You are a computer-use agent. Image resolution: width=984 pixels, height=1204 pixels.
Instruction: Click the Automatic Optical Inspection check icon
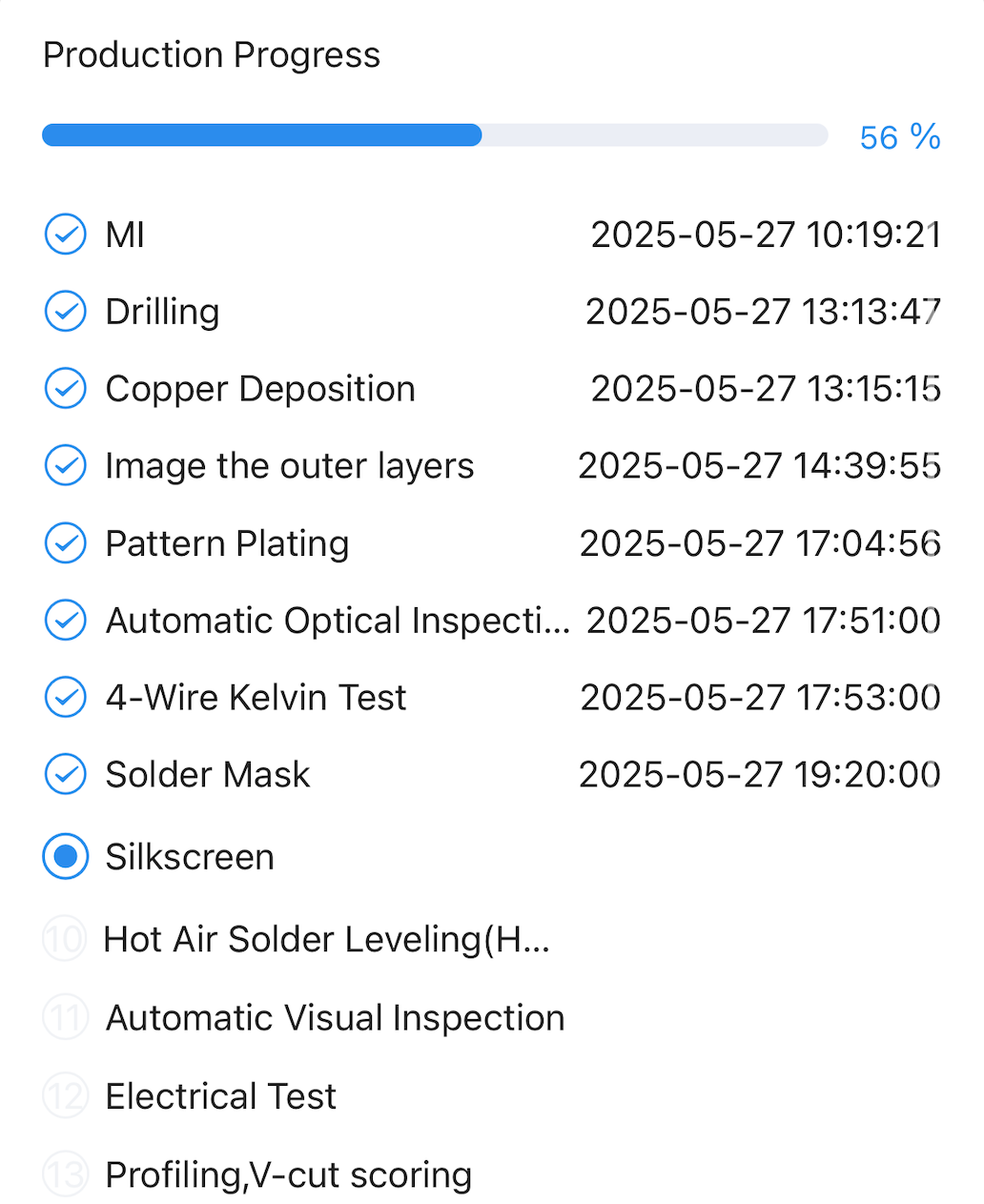[x=66, y=621]
